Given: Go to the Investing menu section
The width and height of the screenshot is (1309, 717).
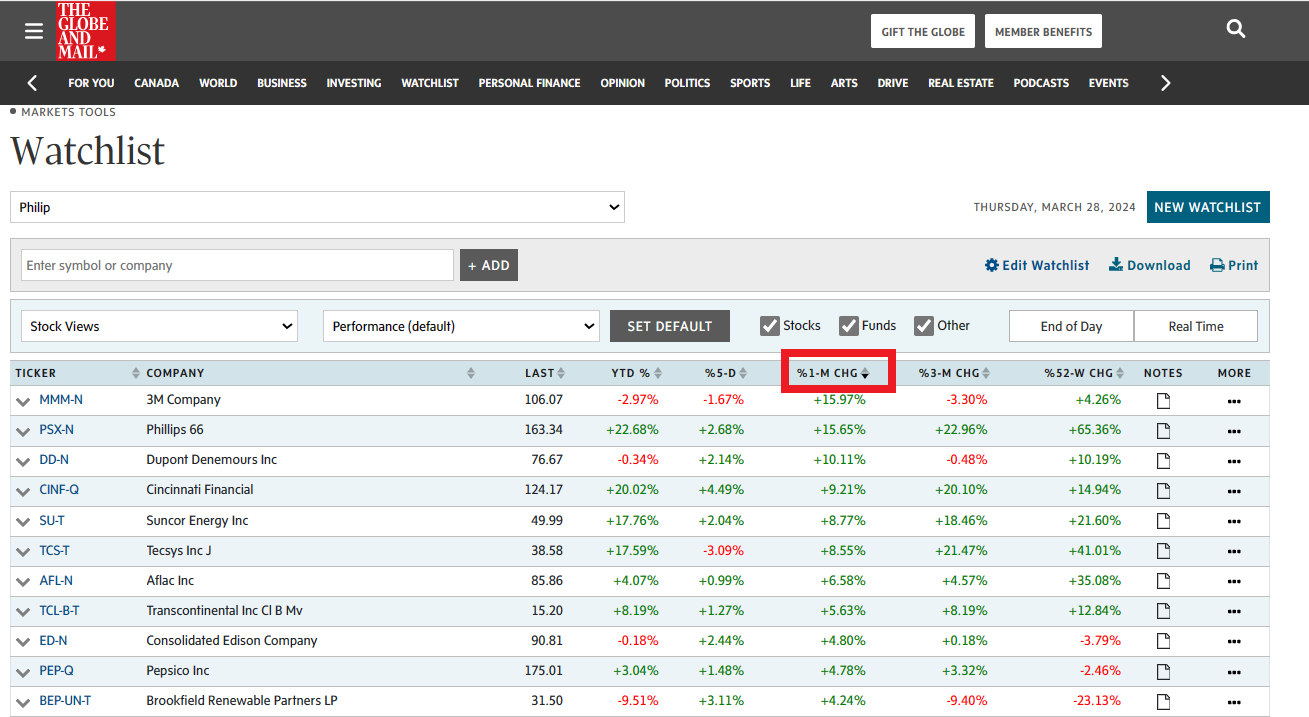Looking at the screenshot, I should 353,83.
